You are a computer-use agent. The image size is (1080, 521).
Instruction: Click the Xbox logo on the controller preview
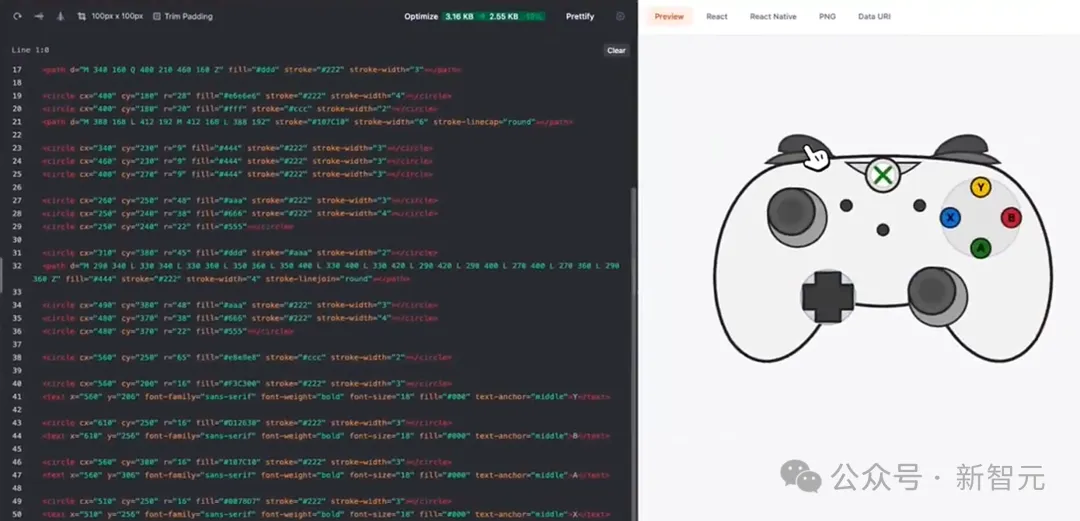(883, 176)
